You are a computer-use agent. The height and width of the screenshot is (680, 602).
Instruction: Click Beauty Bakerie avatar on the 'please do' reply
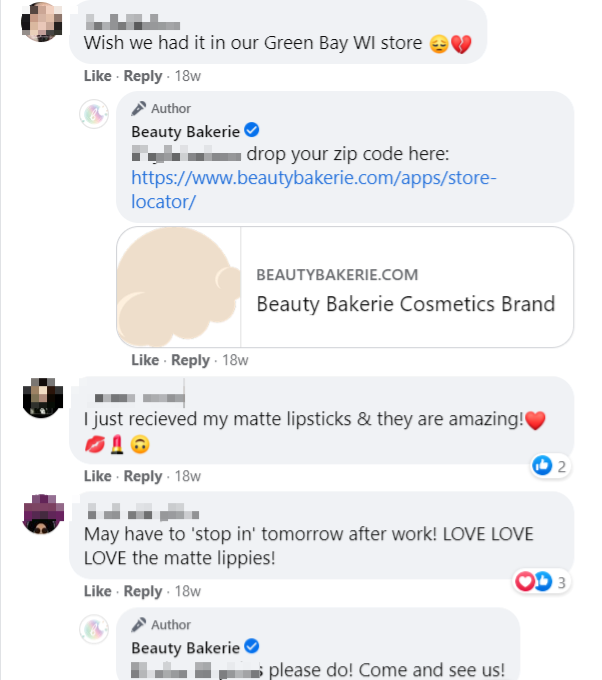(x=93, y=630)
